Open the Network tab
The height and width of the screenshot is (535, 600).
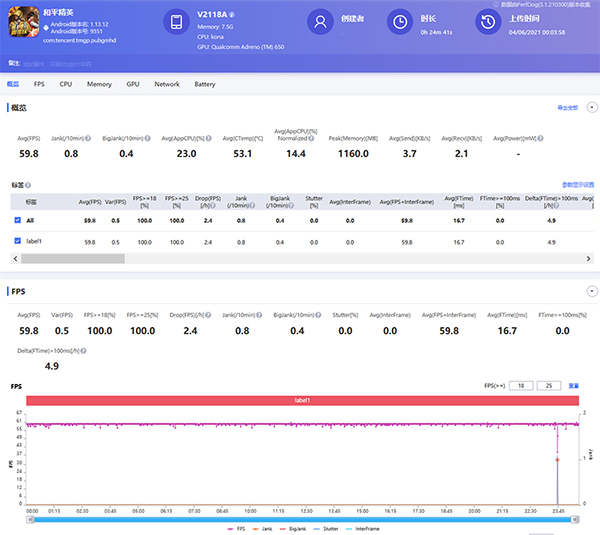point(167,85)
